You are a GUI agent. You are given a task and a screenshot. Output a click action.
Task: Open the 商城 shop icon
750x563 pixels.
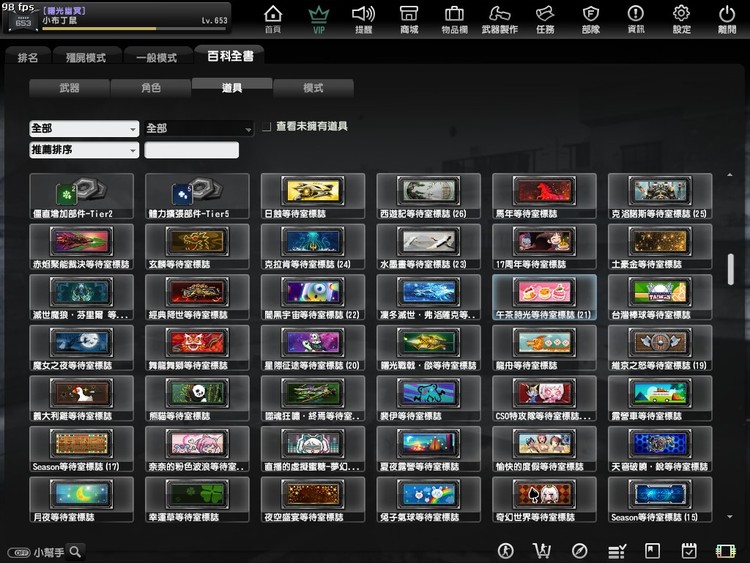pyautogui.click(x=409, y=19)
